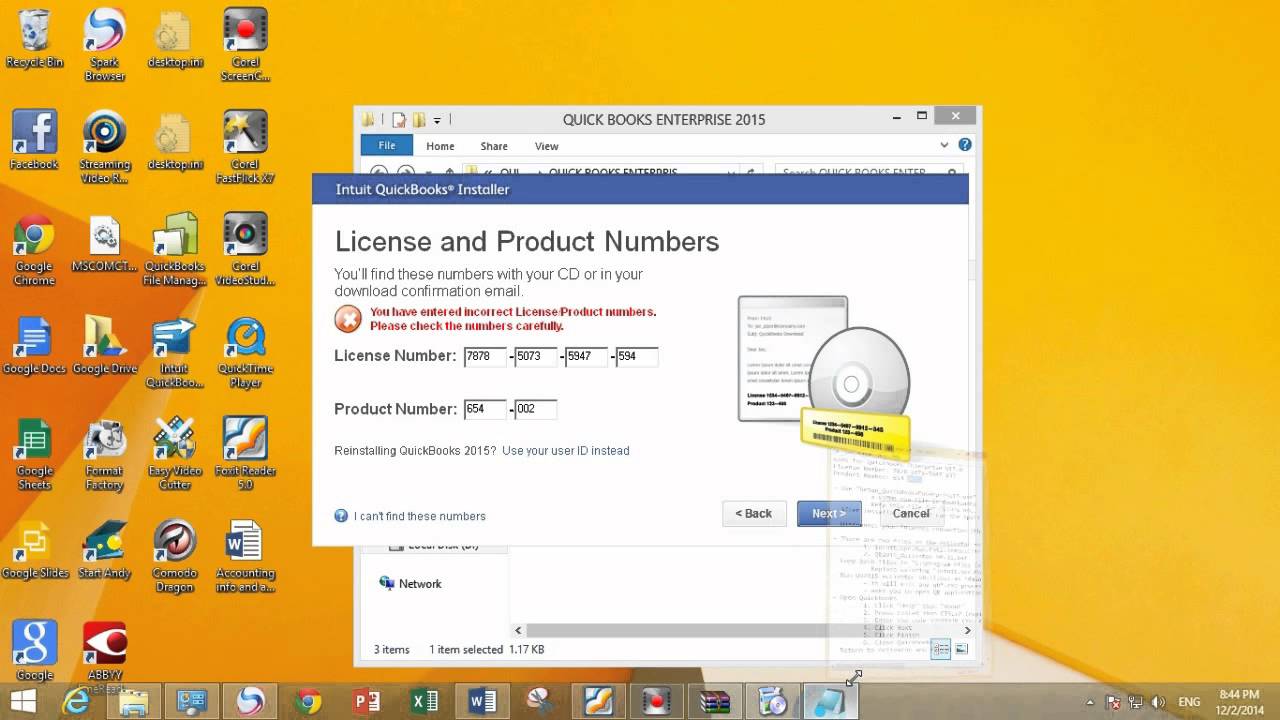Click the Explorer horizontal scrollbar right arrow
Image resolution: width=1280 pixels, height=720 pixels.
click(967, 631)
